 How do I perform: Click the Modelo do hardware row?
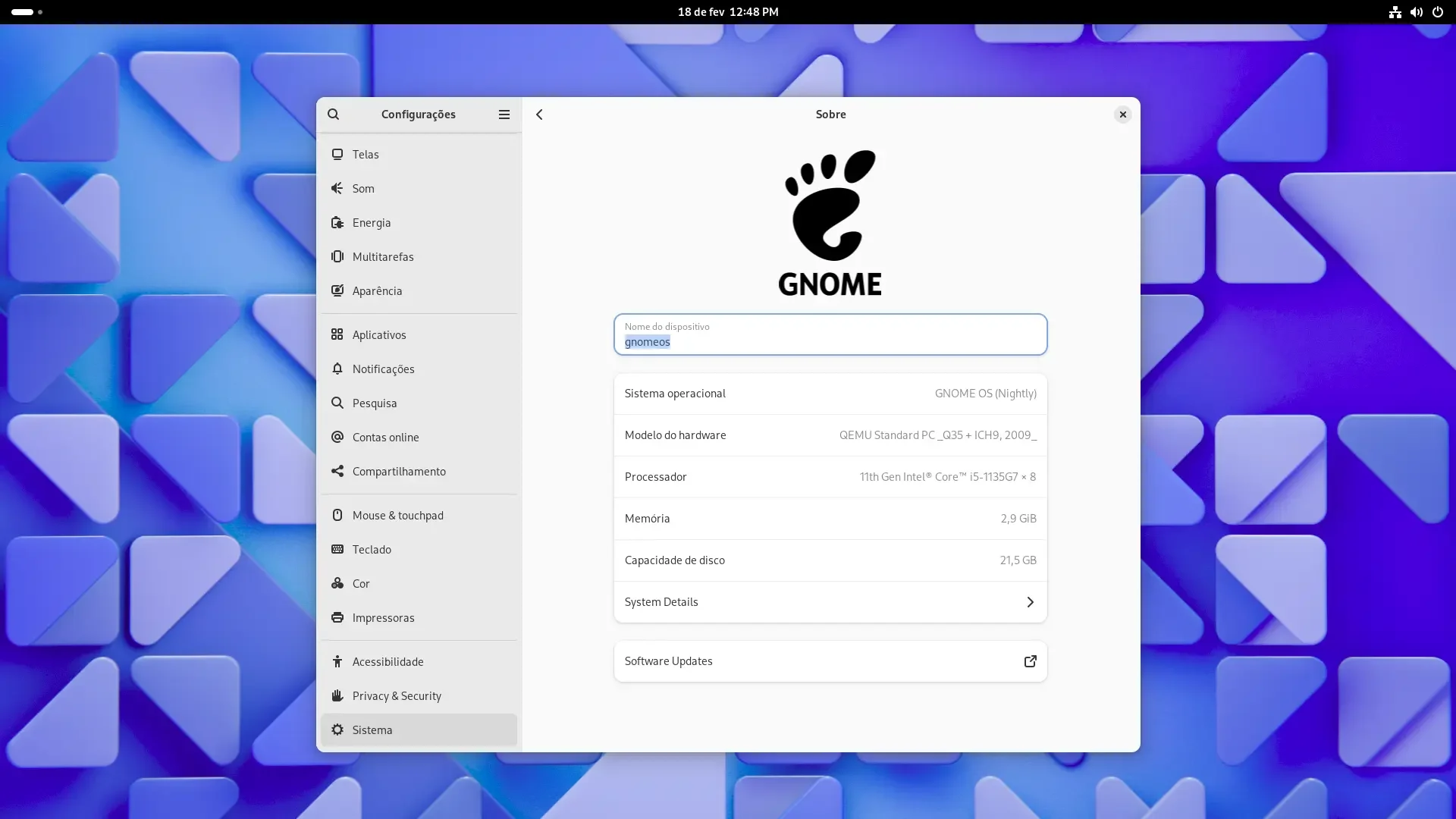(x=830, y=435)
